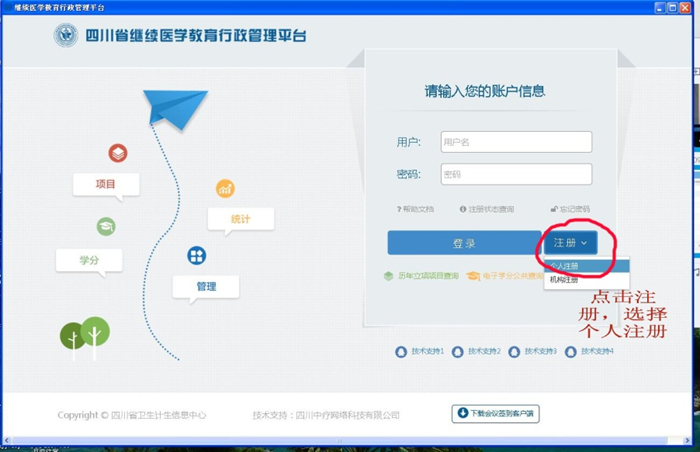Click the 忘记密码 link
This screenshot has width=700, height=452.
(570, 209)
